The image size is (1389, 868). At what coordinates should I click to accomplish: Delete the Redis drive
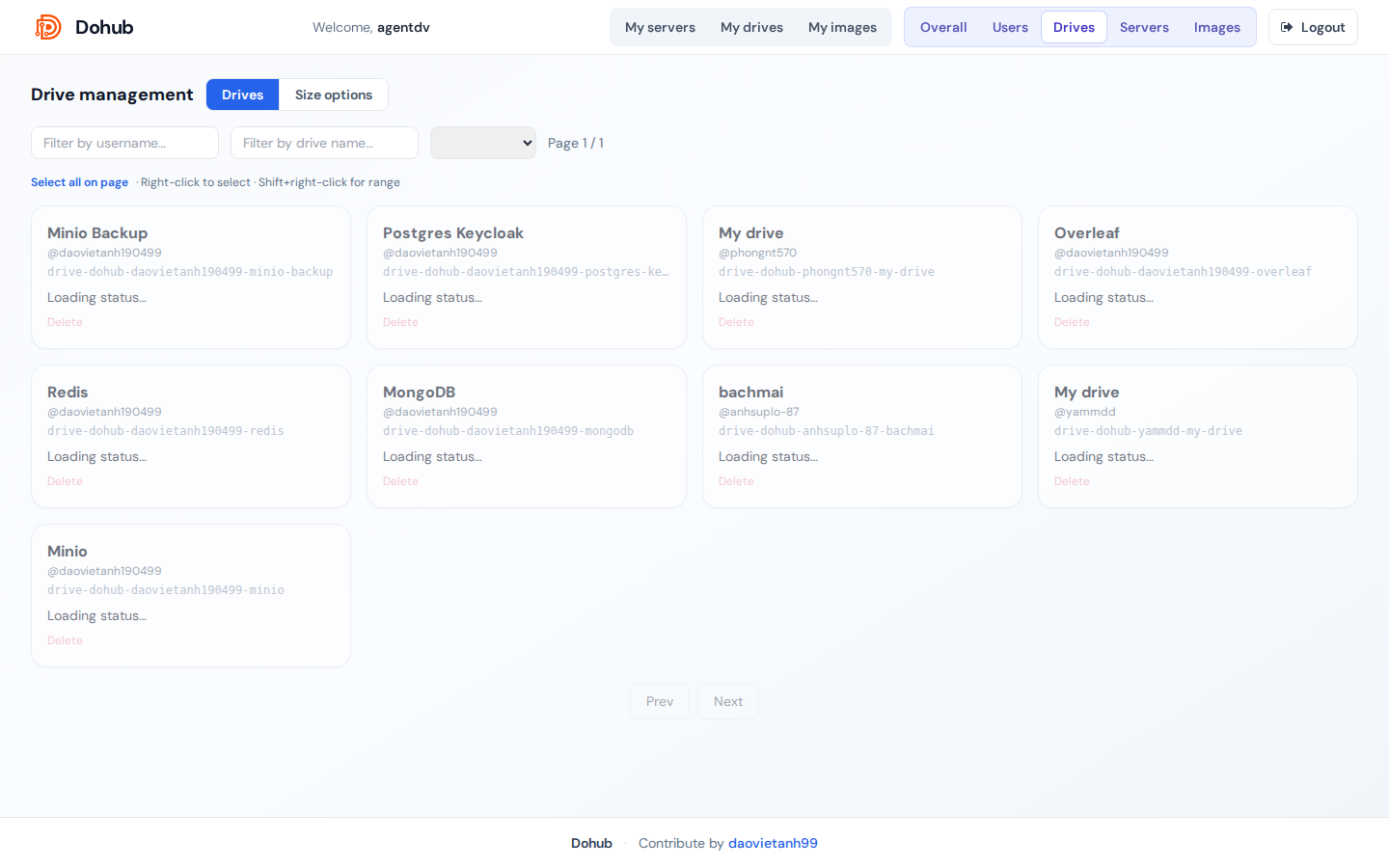coord(65,481)
